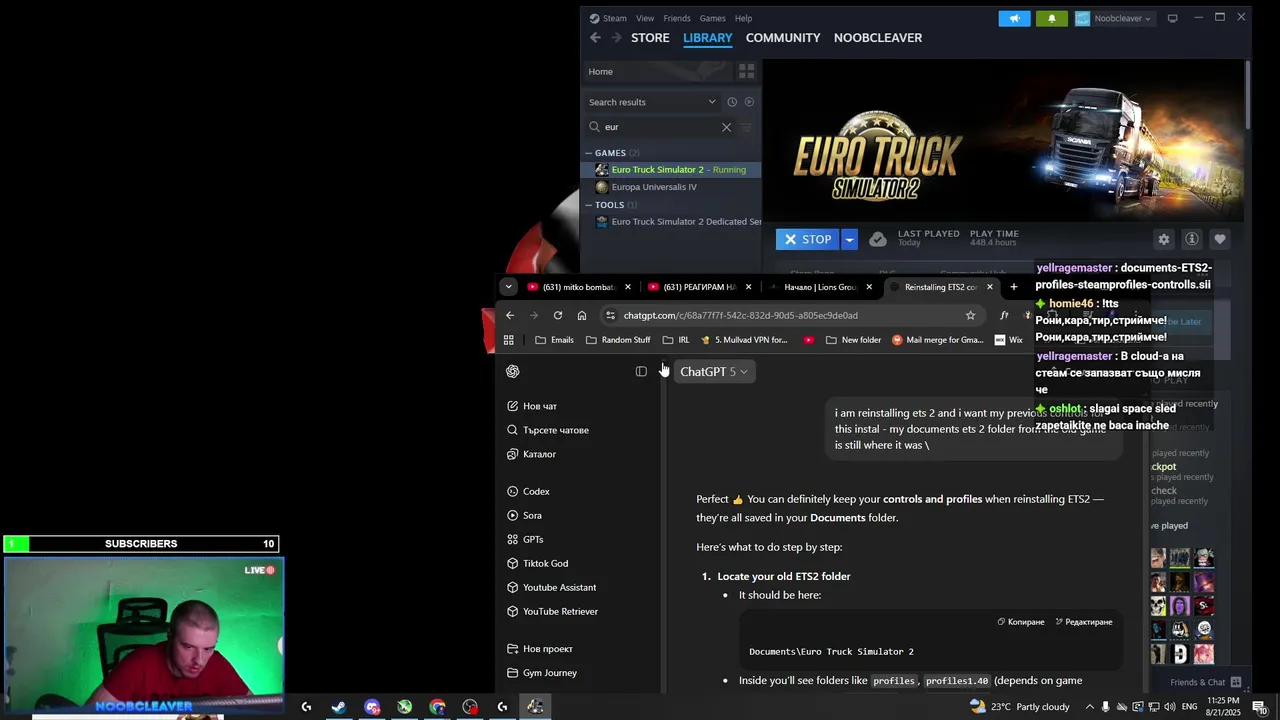
Task: Click recent activity clock icon in Steam library
Action: tap(732, 102)
